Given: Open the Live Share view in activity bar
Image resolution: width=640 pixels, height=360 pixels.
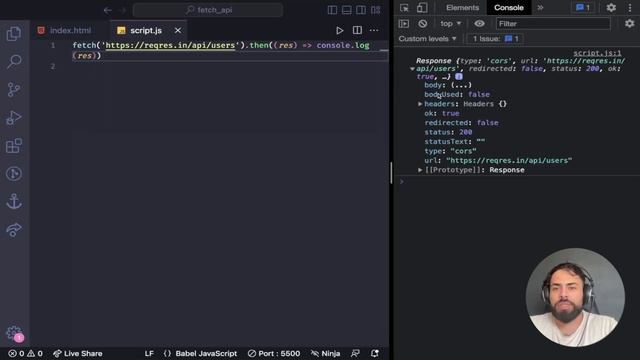Looking at the screenshot, I should (x=14, y=229).
